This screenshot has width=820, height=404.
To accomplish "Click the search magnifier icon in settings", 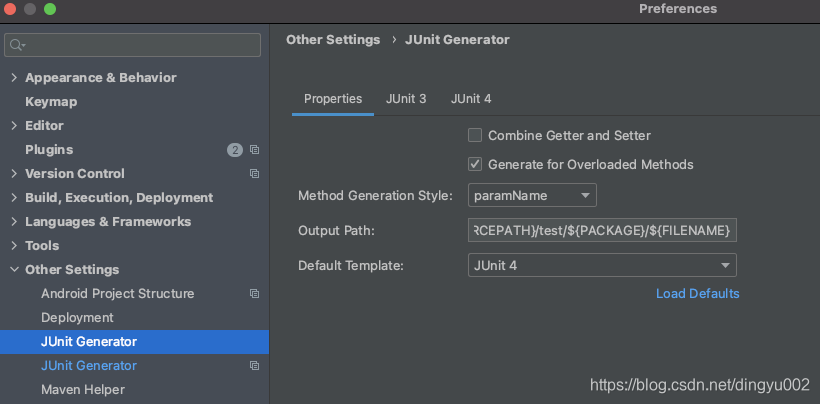I will [x=16, y=45].
